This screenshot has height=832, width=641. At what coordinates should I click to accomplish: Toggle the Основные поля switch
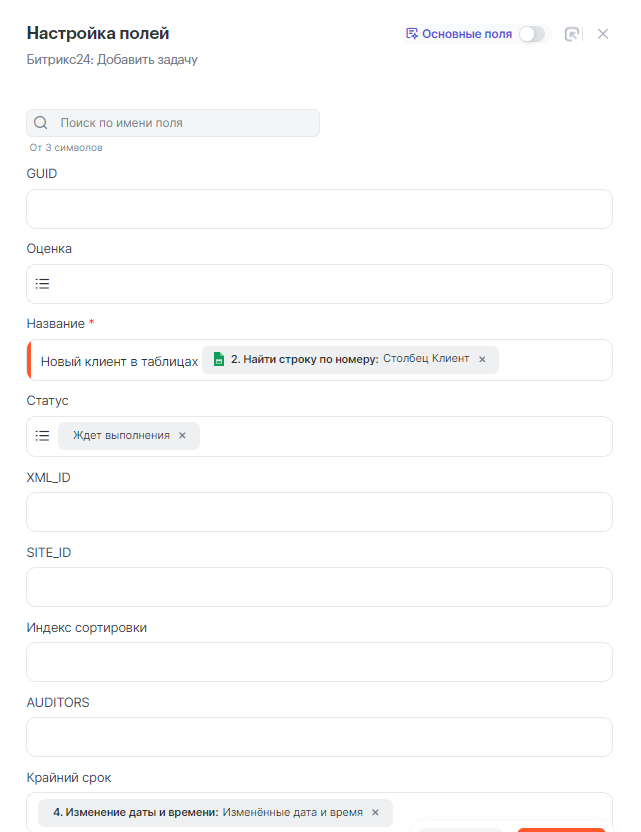point(532,34)
